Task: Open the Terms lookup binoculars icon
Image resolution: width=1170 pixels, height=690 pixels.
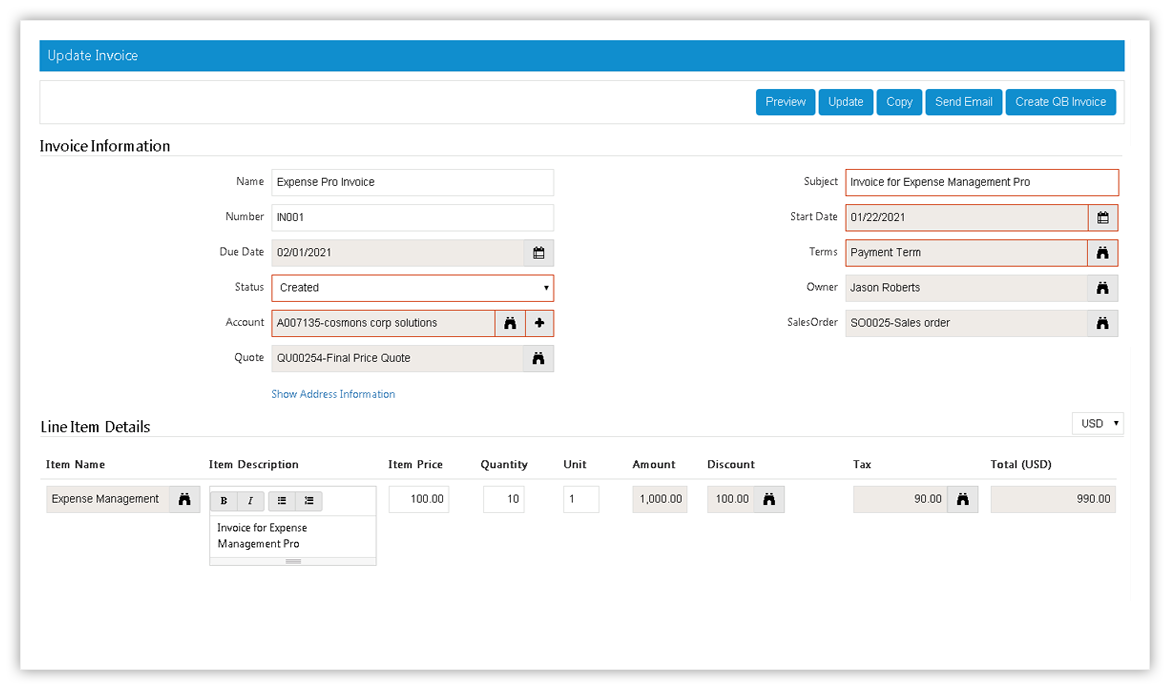Action: click(1102, 253)
